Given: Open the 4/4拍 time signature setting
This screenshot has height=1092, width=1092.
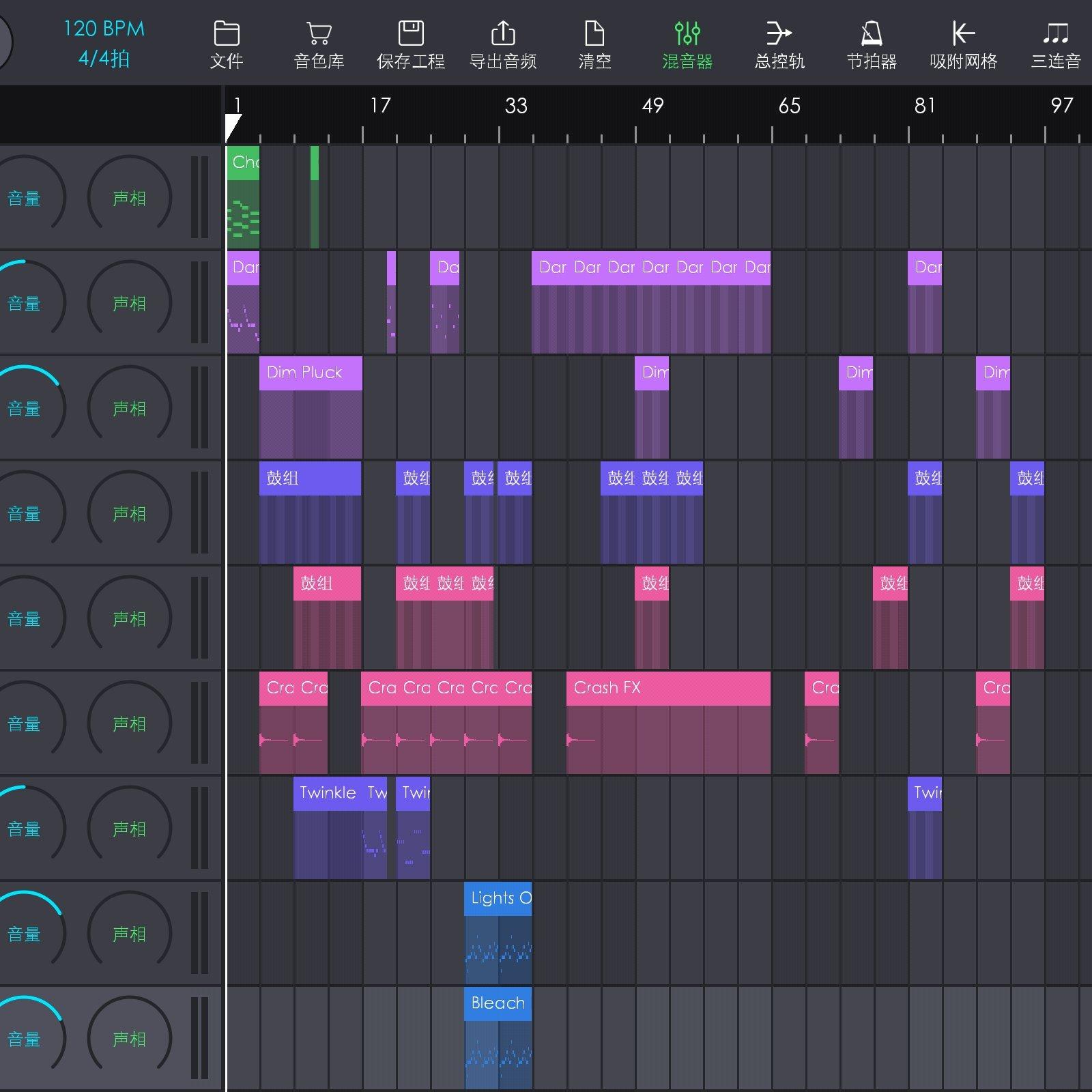Looking at the screenshot, I should (x=104, y=59).
